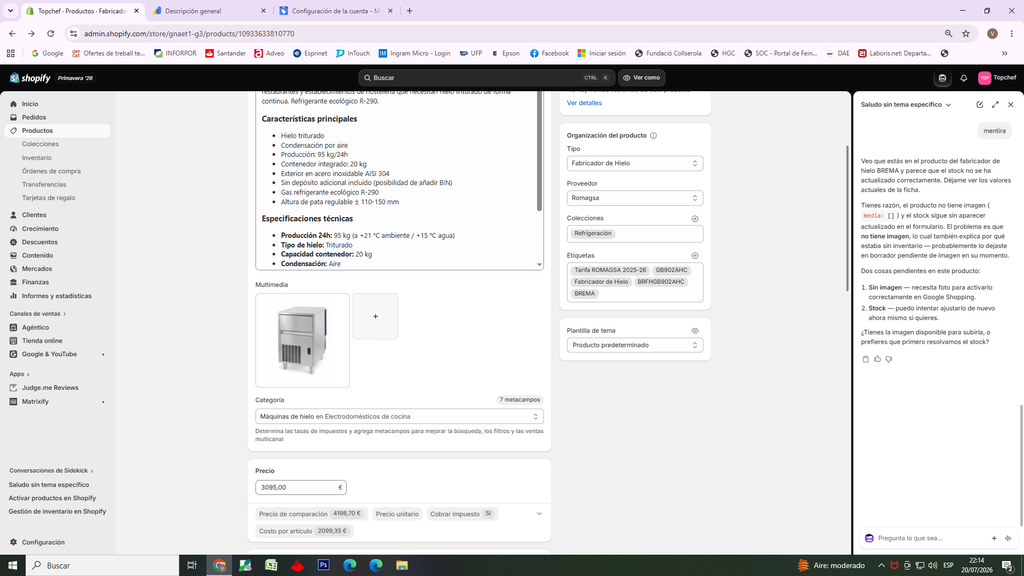Image resolution: width=1024 pixels, height=576 pixels.
Task: Add attachment with Sidekick plus icon
Action: pyautogui.click(x=994, y=538)
